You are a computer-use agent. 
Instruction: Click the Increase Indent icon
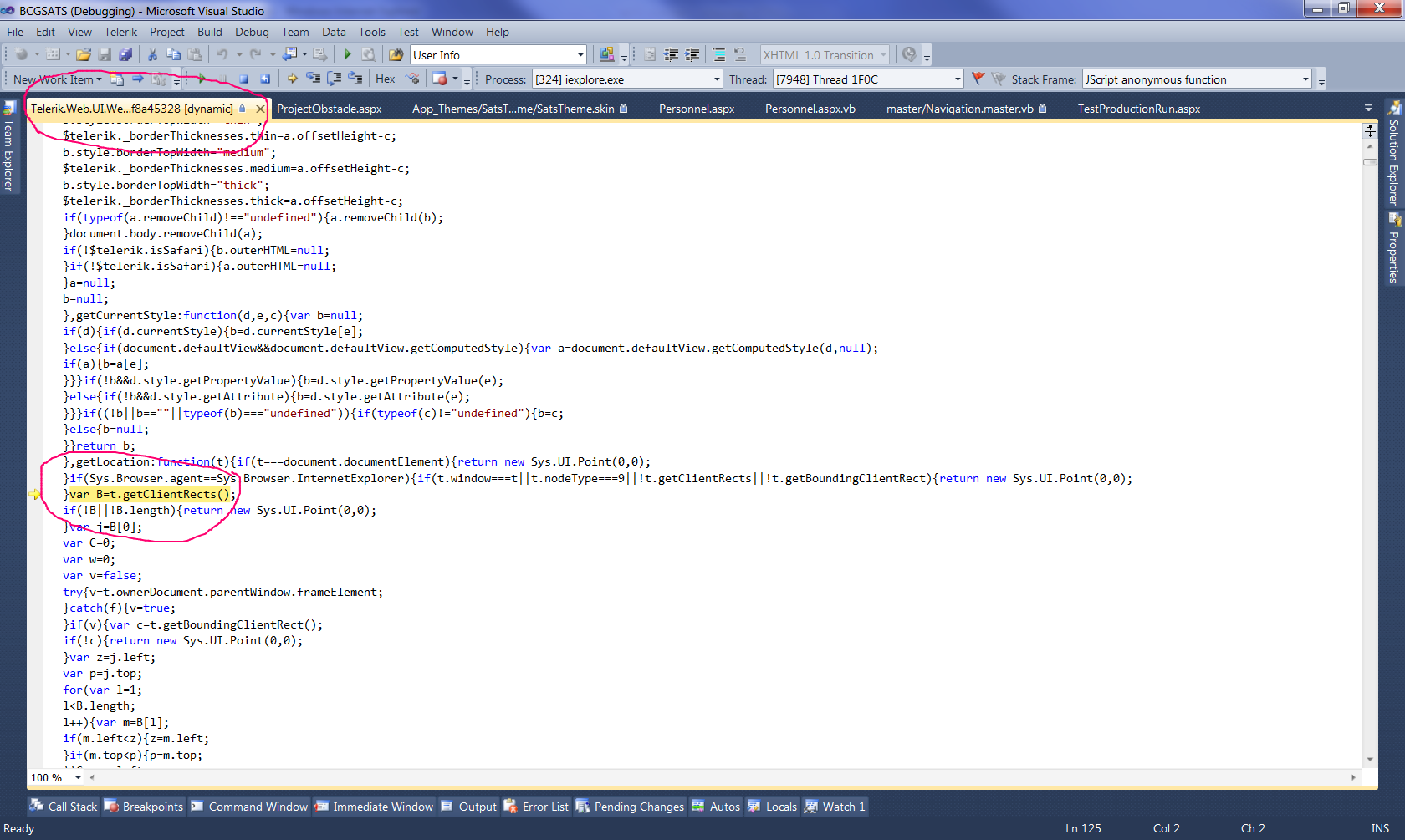(692, 54)
